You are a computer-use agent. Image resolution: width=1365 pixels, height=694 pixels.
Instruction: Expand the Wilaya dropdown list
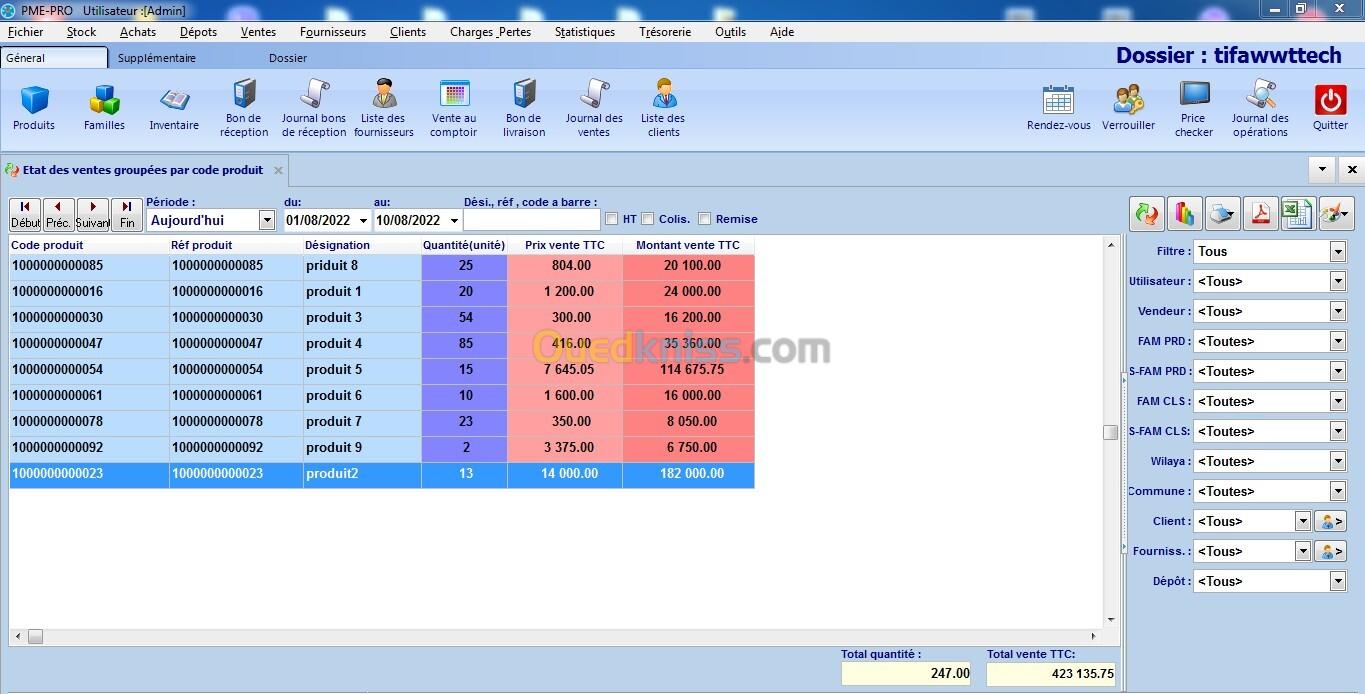point(1337,461)
